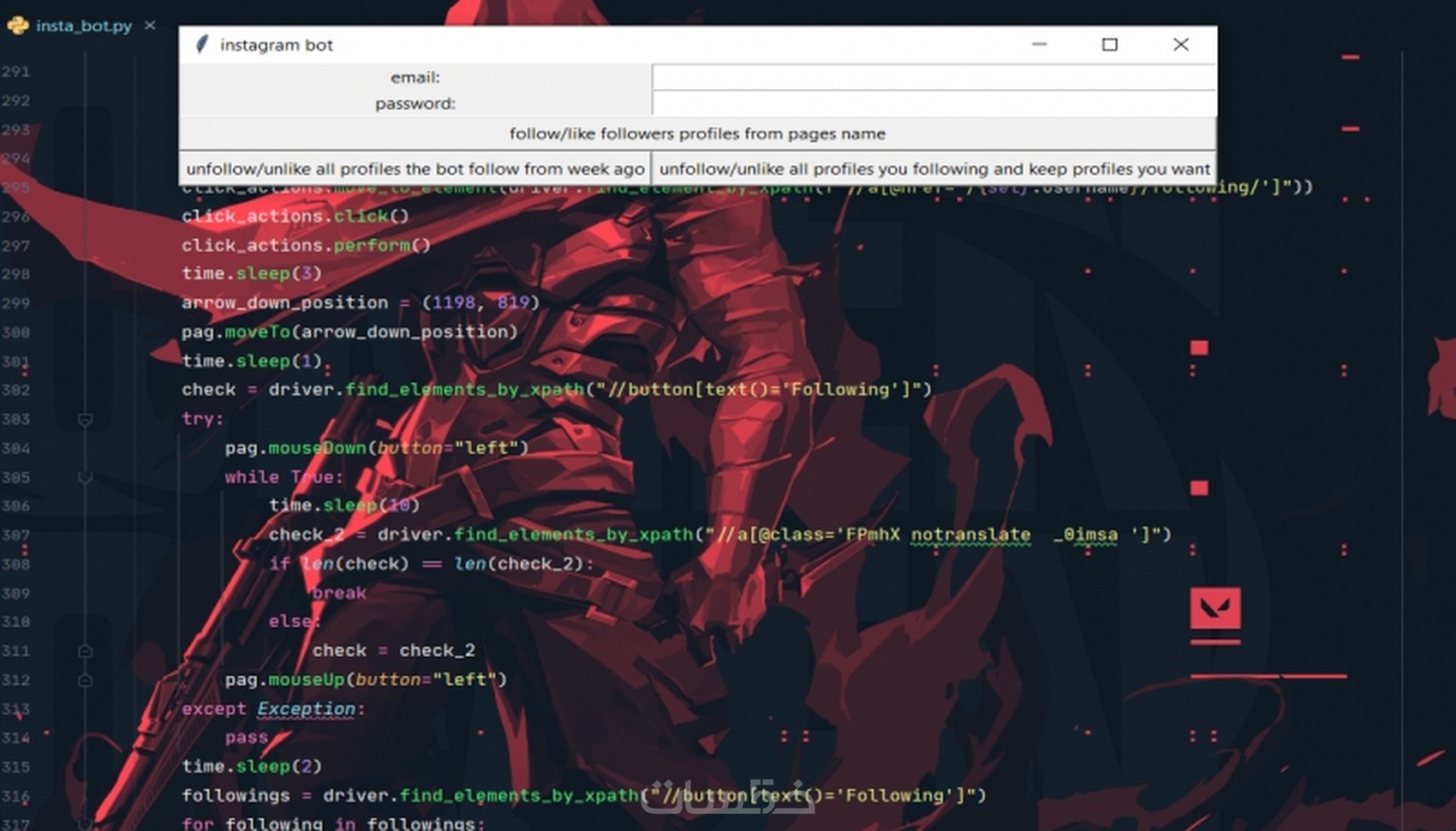Click the 'password:' label
The image size is (1456, 831).
coord(415,104)
